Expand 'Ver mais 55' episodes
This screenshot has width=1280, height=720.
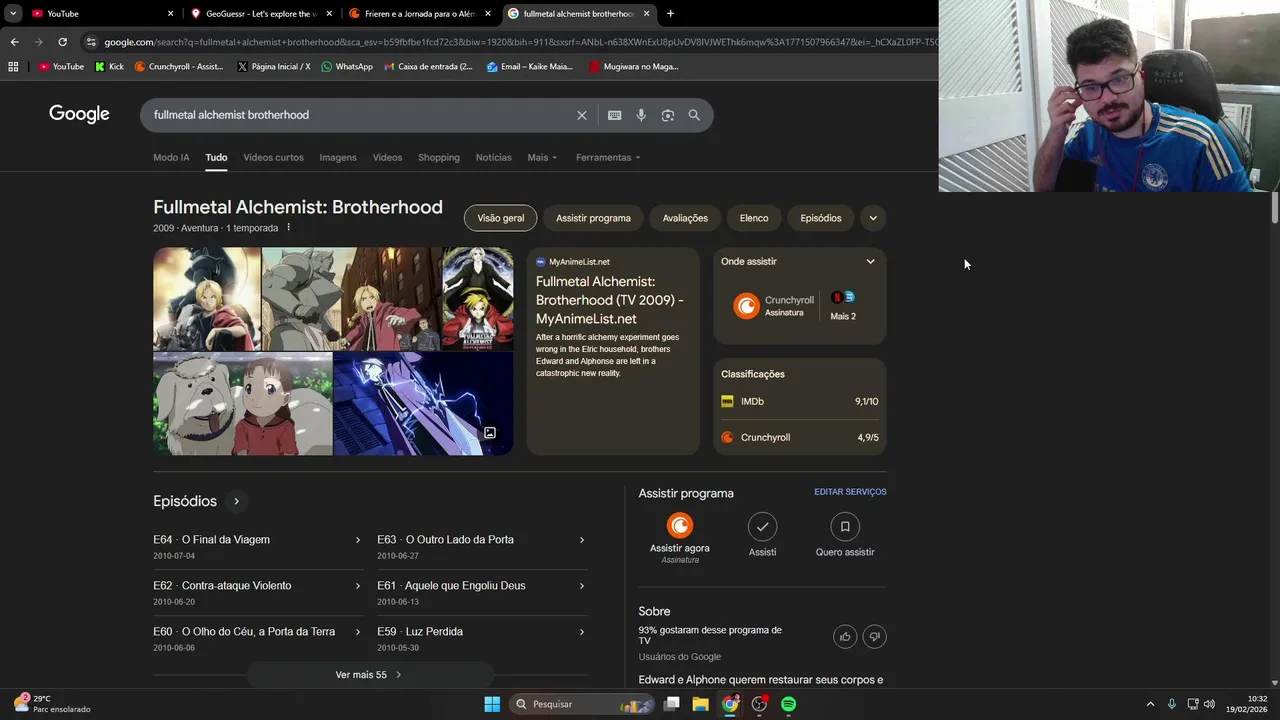coord(368,675)
